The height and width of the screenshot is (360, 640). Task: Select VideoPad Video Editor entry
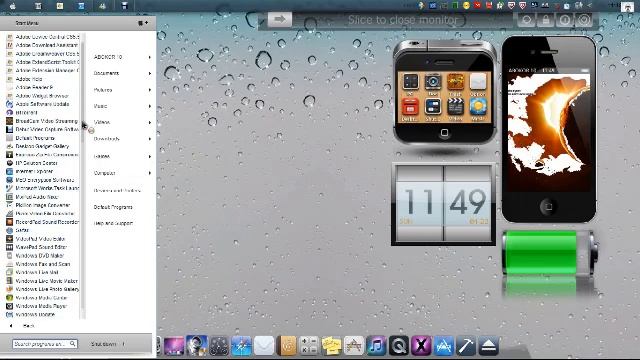[x=40, y=239]
